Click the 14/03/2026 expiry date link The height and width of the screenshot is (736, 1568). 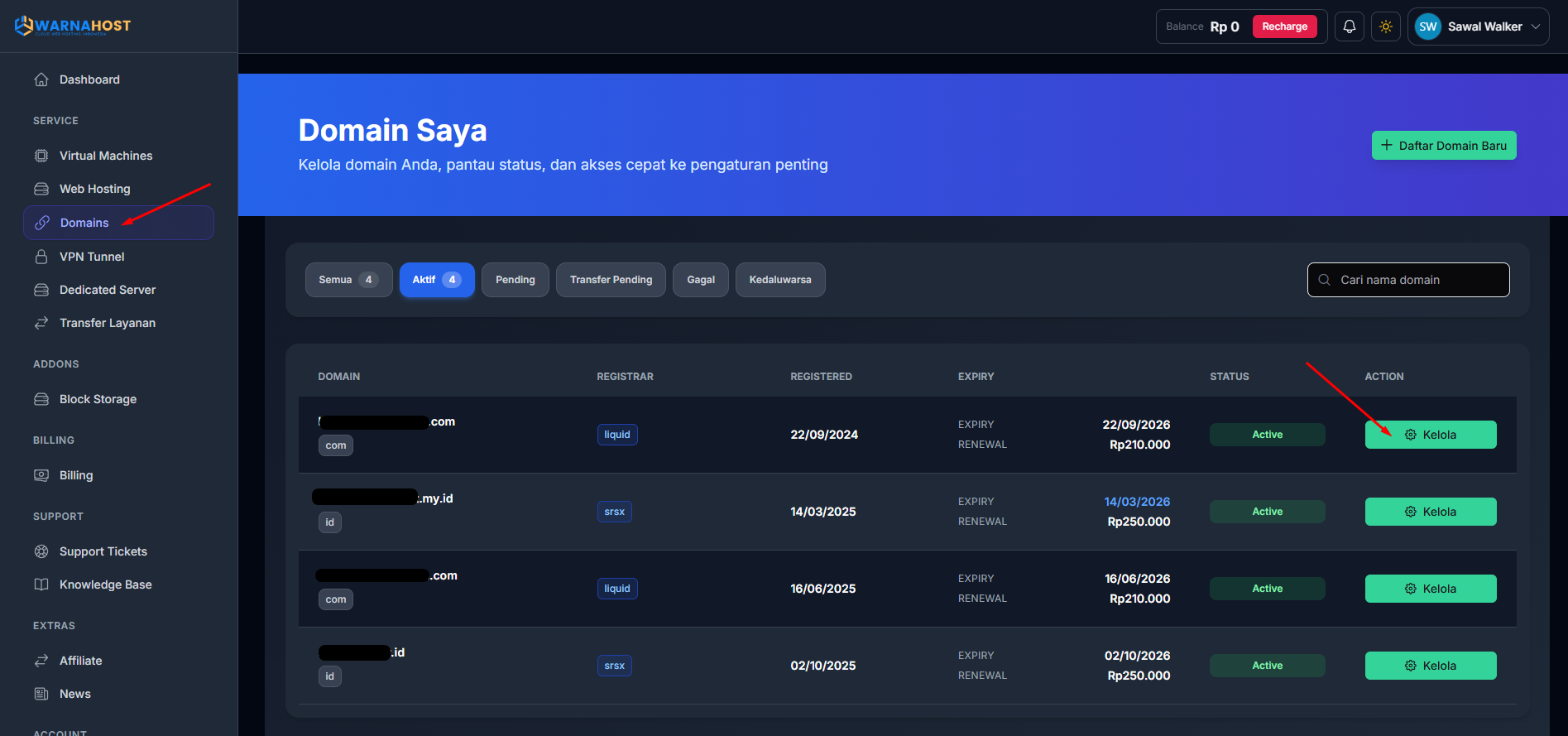point(1136,502)
